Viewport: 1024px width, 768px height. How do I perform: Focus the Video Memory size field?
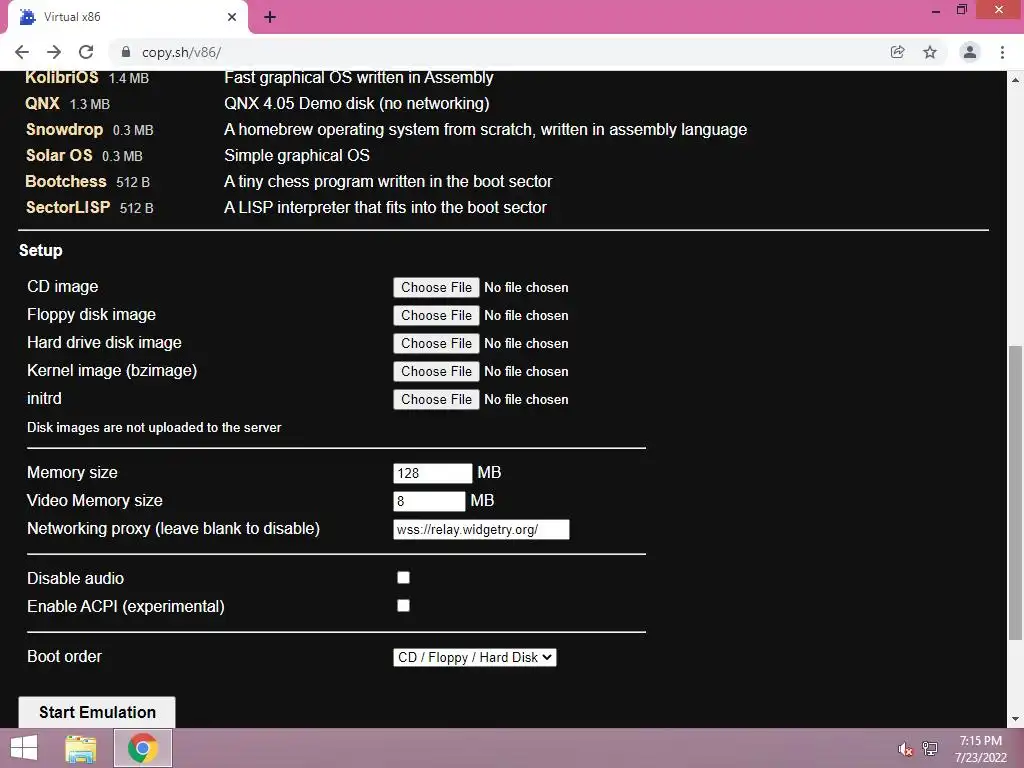pos(429,501)
